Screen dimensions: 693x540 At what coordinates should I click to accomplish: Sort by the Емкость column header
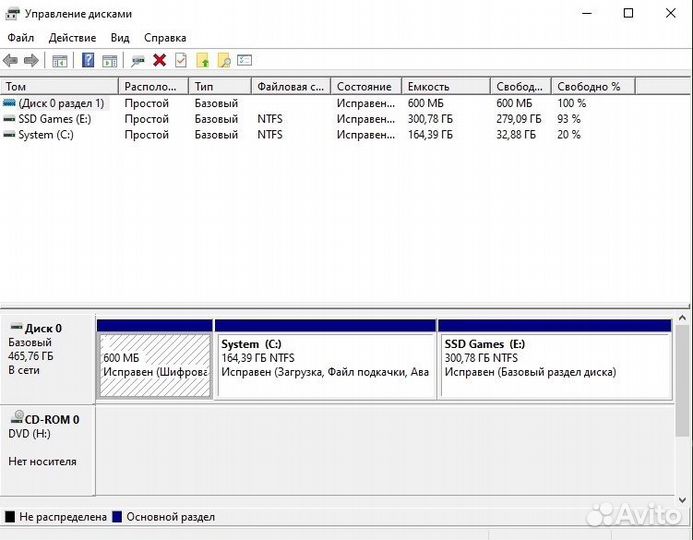click(446, 87)
